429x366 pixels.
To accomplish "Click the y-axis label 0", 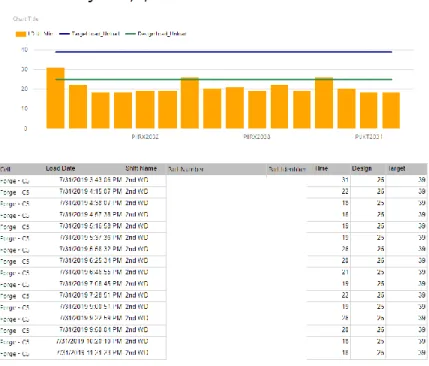I will (x=26, y=128).
